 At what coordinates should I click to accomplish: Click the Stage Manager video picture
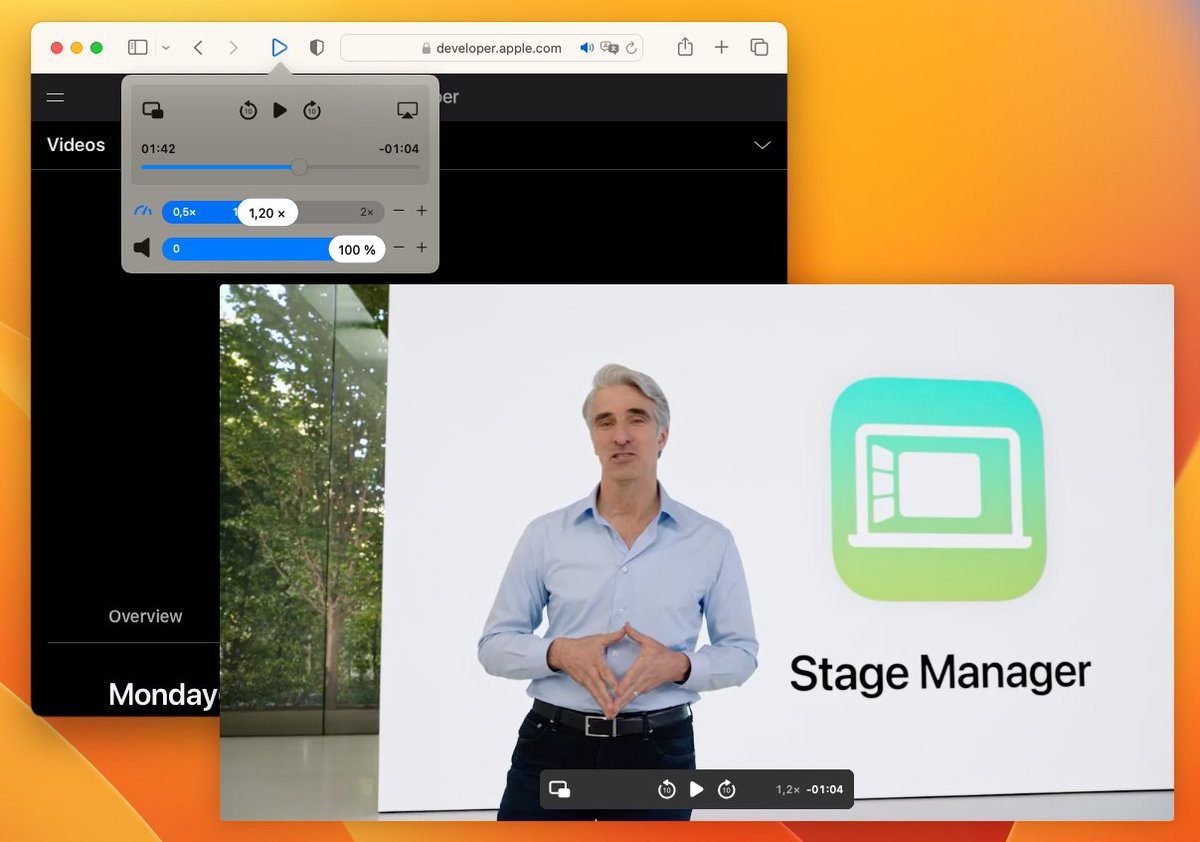[697, 552]
